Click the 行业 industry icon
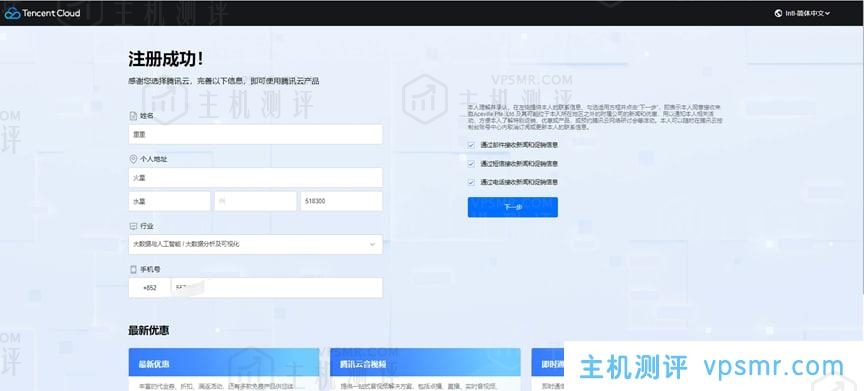Screen dimensions: 864x391 [133, 226]
